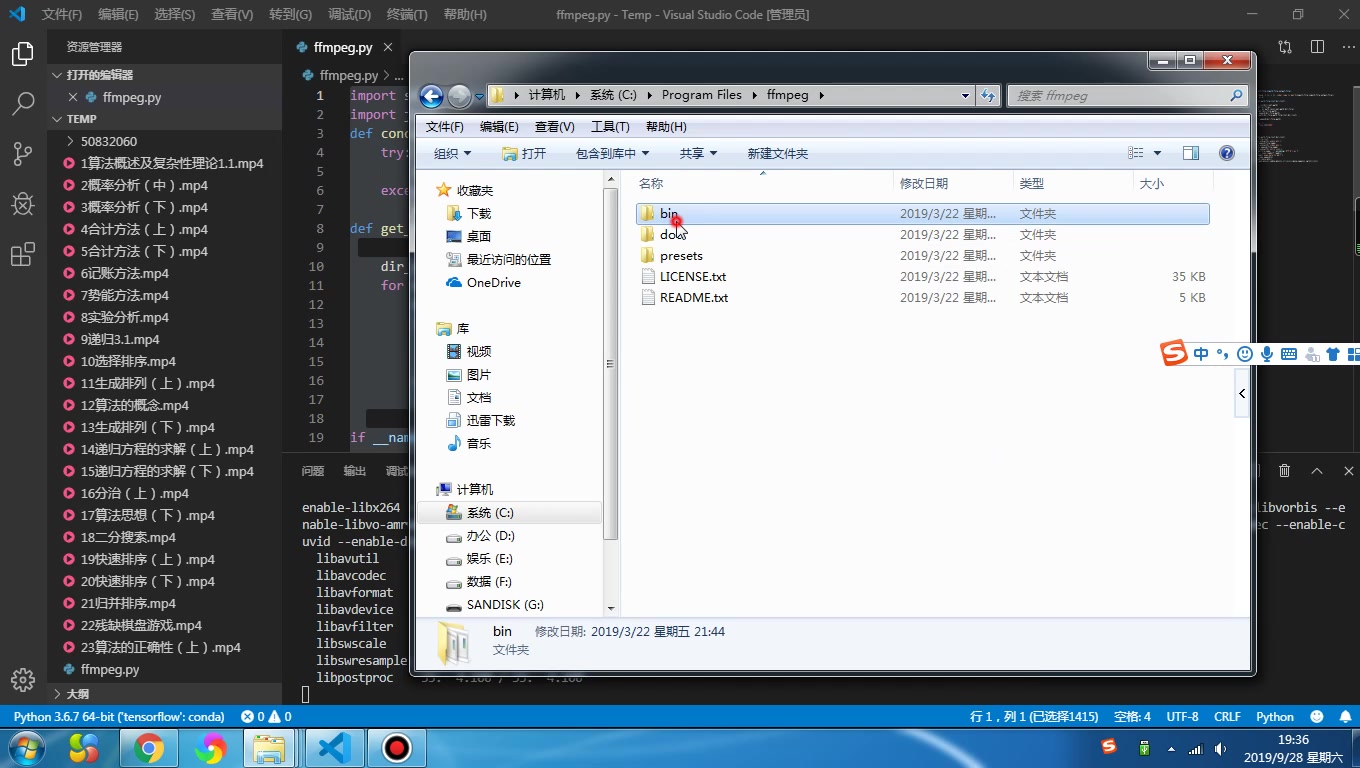Open the Windows Start button
The height and width of the screenshot is (768, 1360).
26,748
